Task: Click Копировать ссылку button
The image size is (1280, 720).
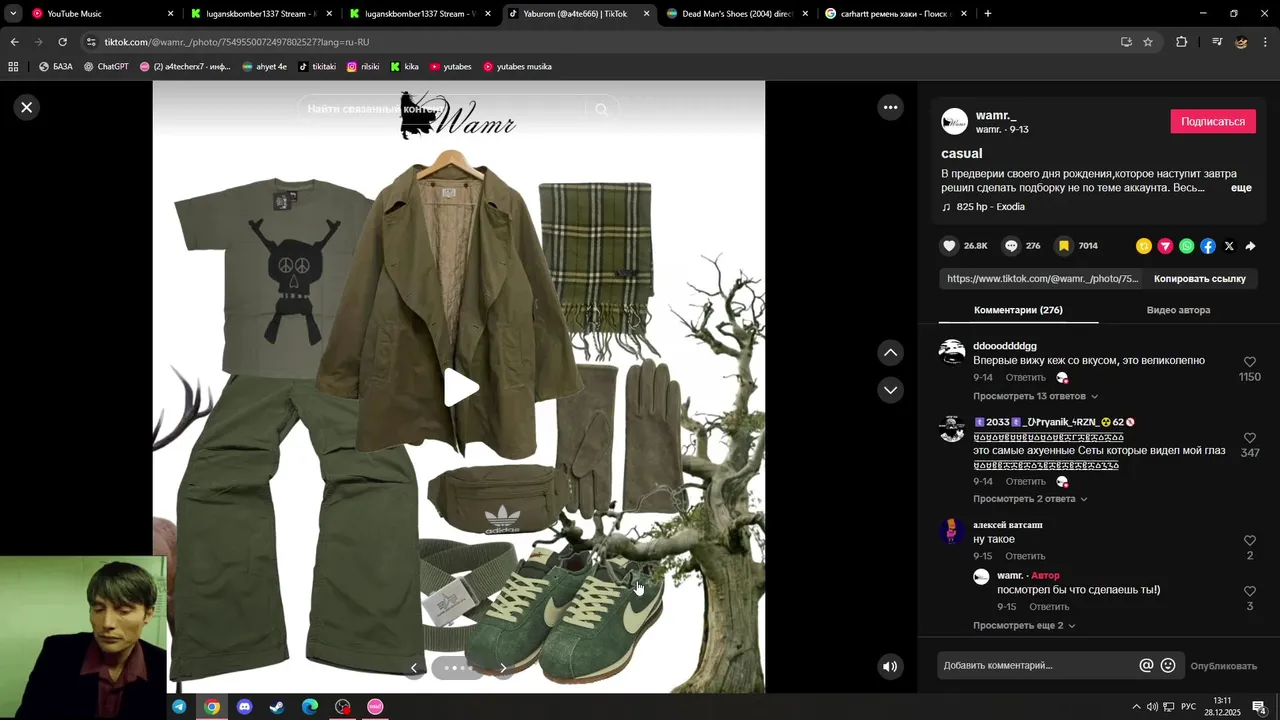Action: pyautogui.click(x=1200, y=279)
